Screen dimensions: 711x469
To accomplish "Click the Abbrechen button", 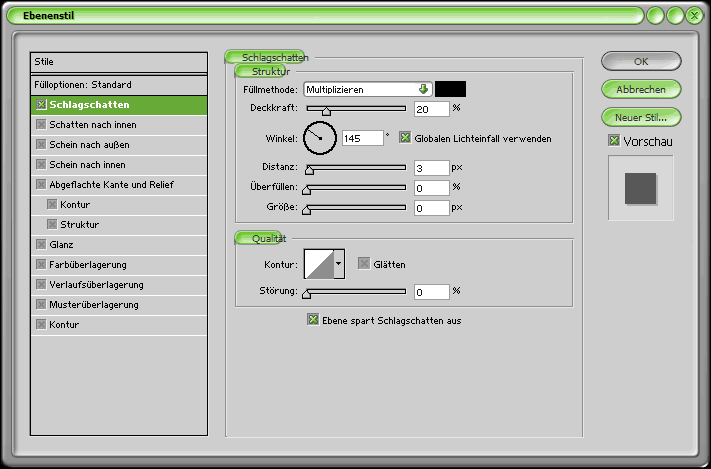I will click(641, 89).
